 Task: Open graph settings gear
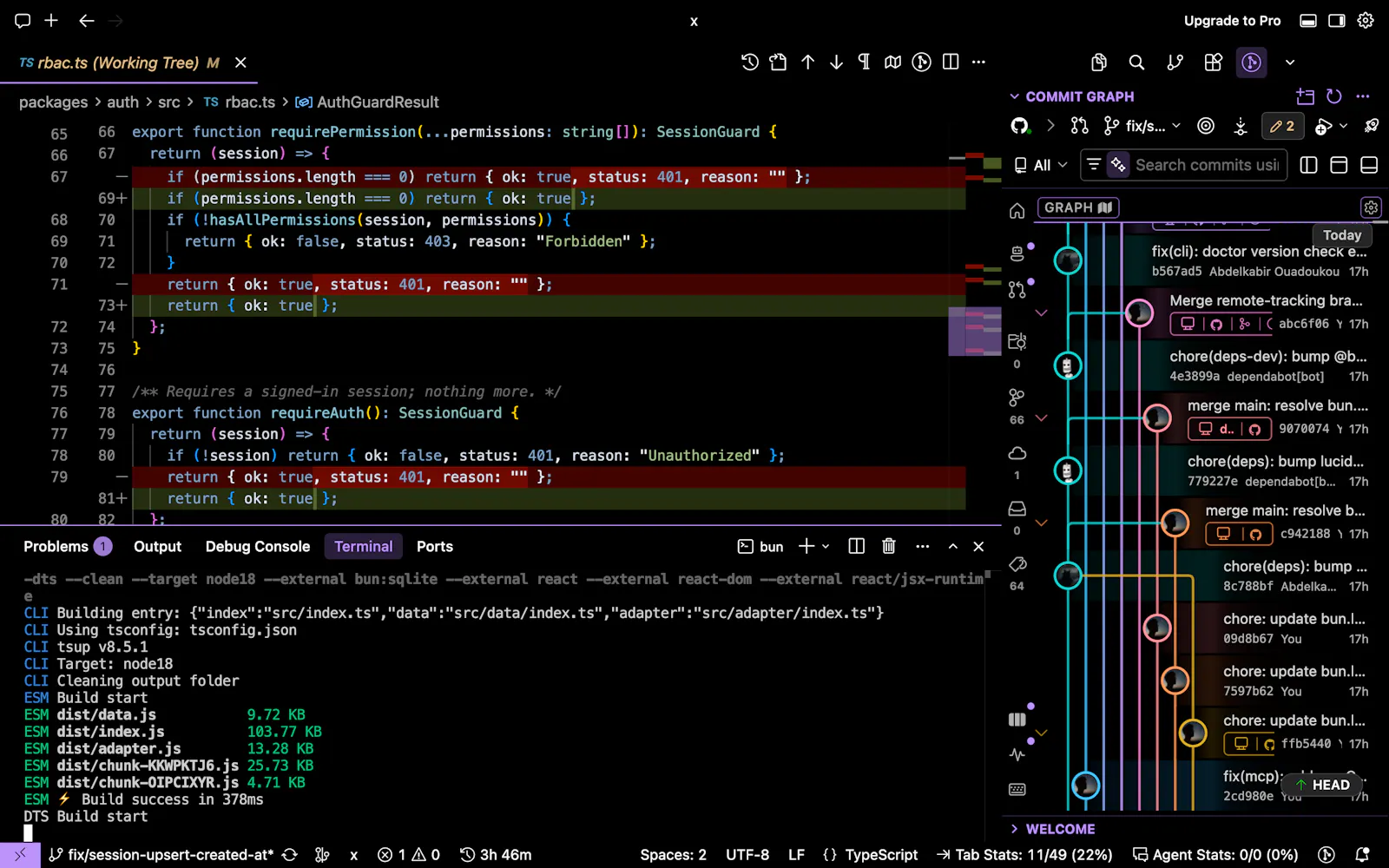coord(1371,207)
